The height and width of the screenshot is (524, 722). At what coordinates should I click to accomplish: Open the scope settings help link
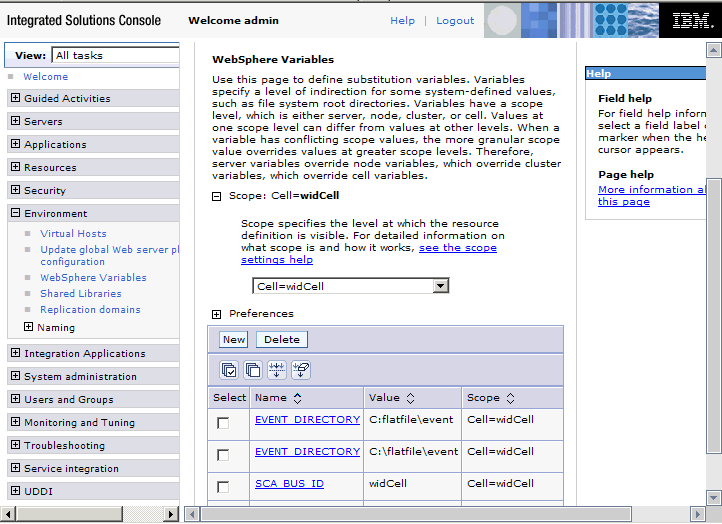pos(368,254)
